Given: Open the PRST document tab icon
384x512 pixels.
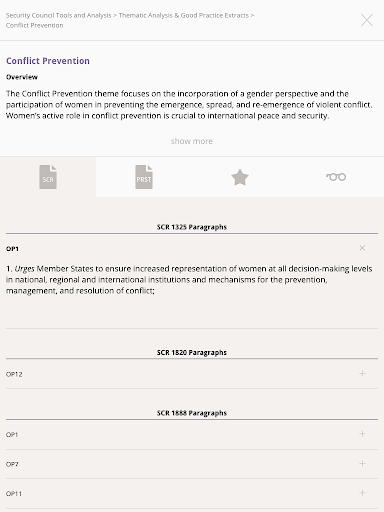Looking at the screenshot, I should tap(144, 177).
